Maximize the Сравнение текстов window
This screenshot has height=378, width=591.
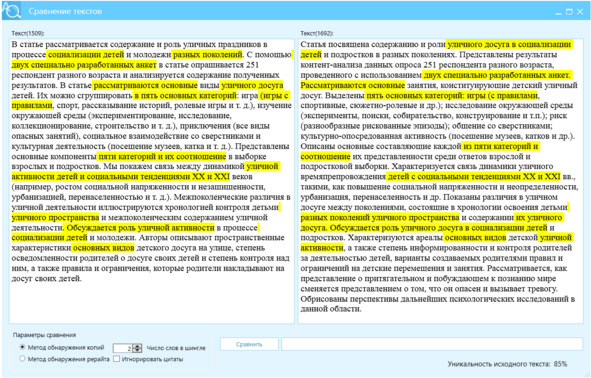[569, 12]
